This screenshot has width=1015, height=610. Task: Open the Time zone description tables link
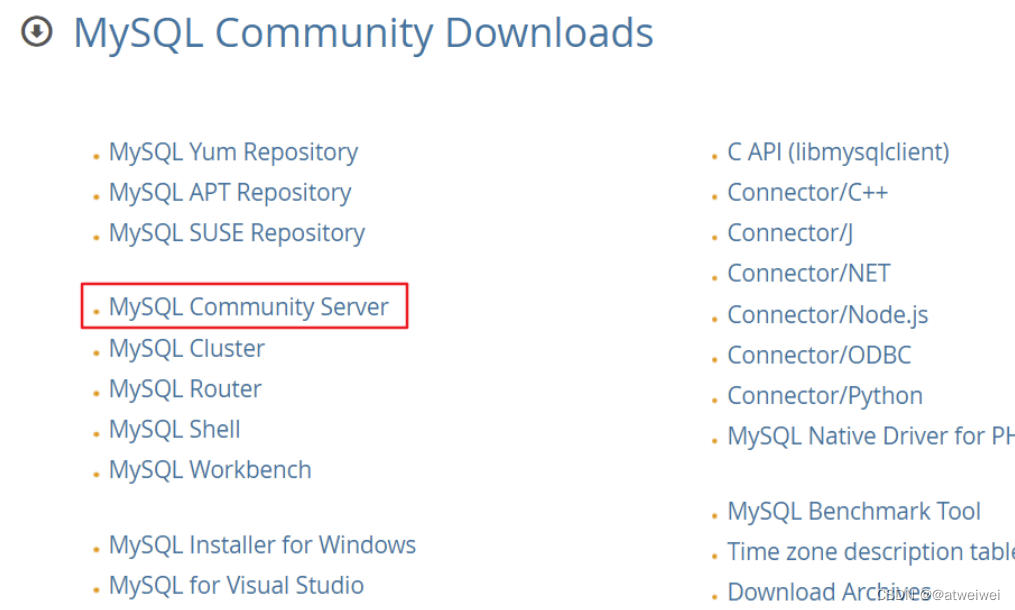click(871, 552)
